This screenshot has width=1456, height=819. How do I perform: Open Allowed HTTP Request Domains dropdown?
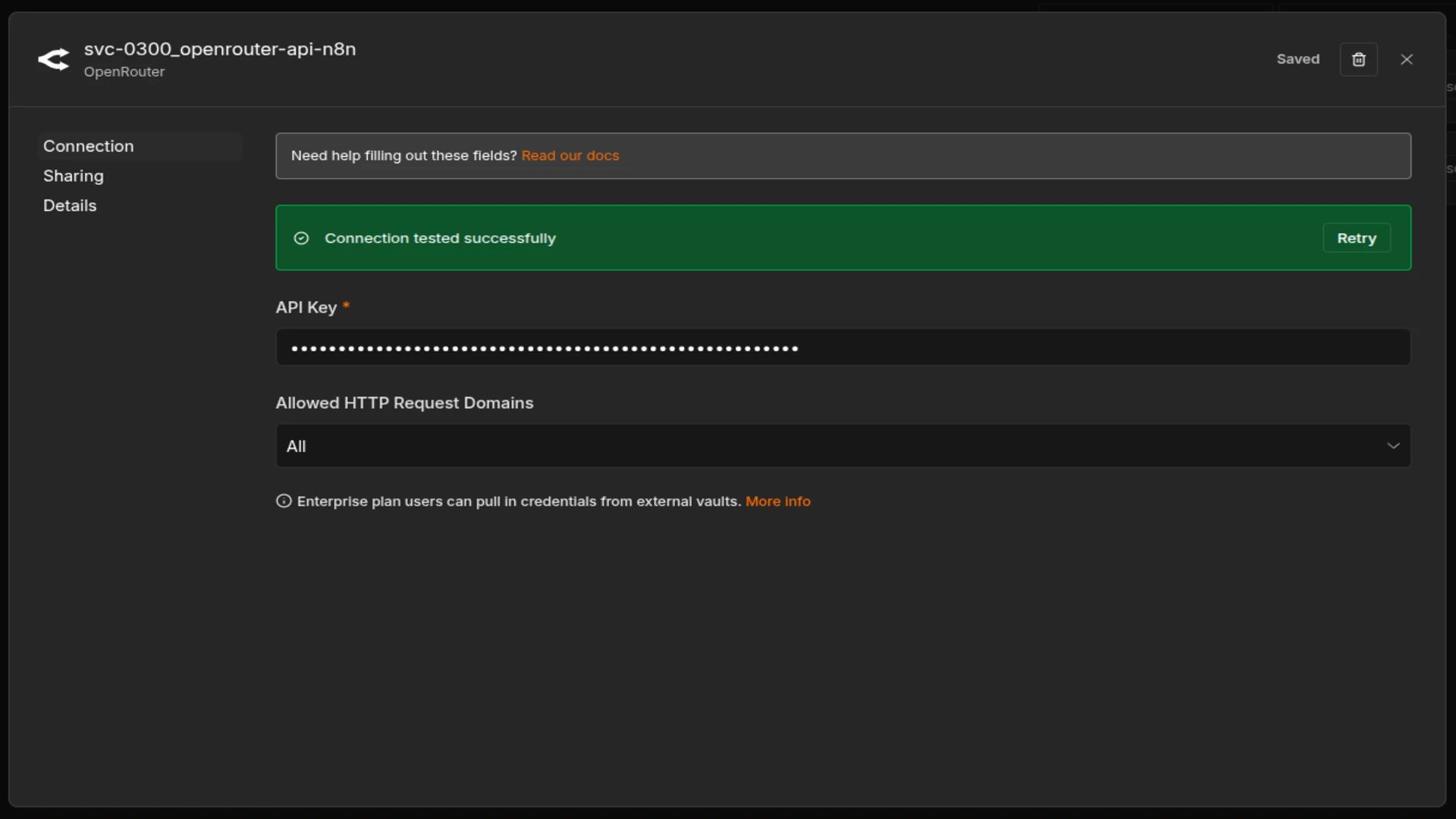(843, 446)
